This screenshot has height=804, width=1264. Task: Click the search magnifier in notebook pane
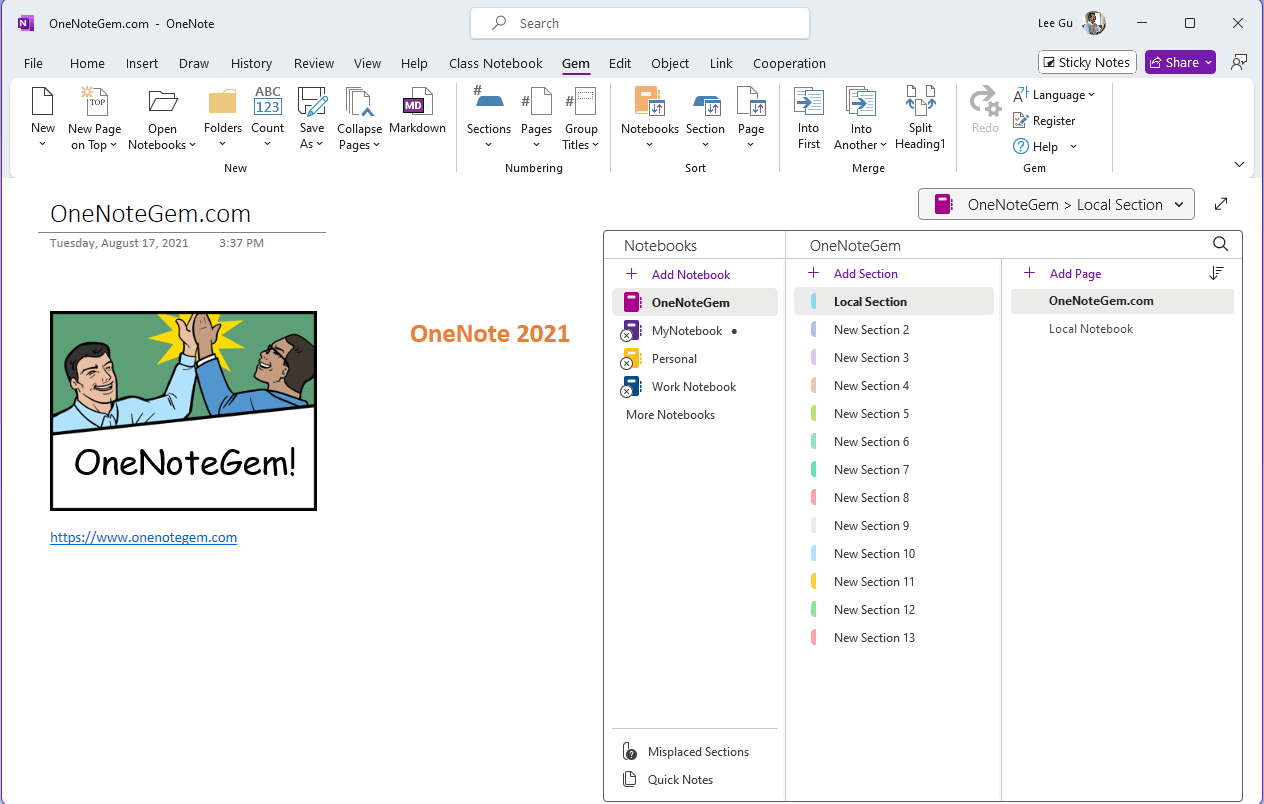click(x=1220, y=244)
